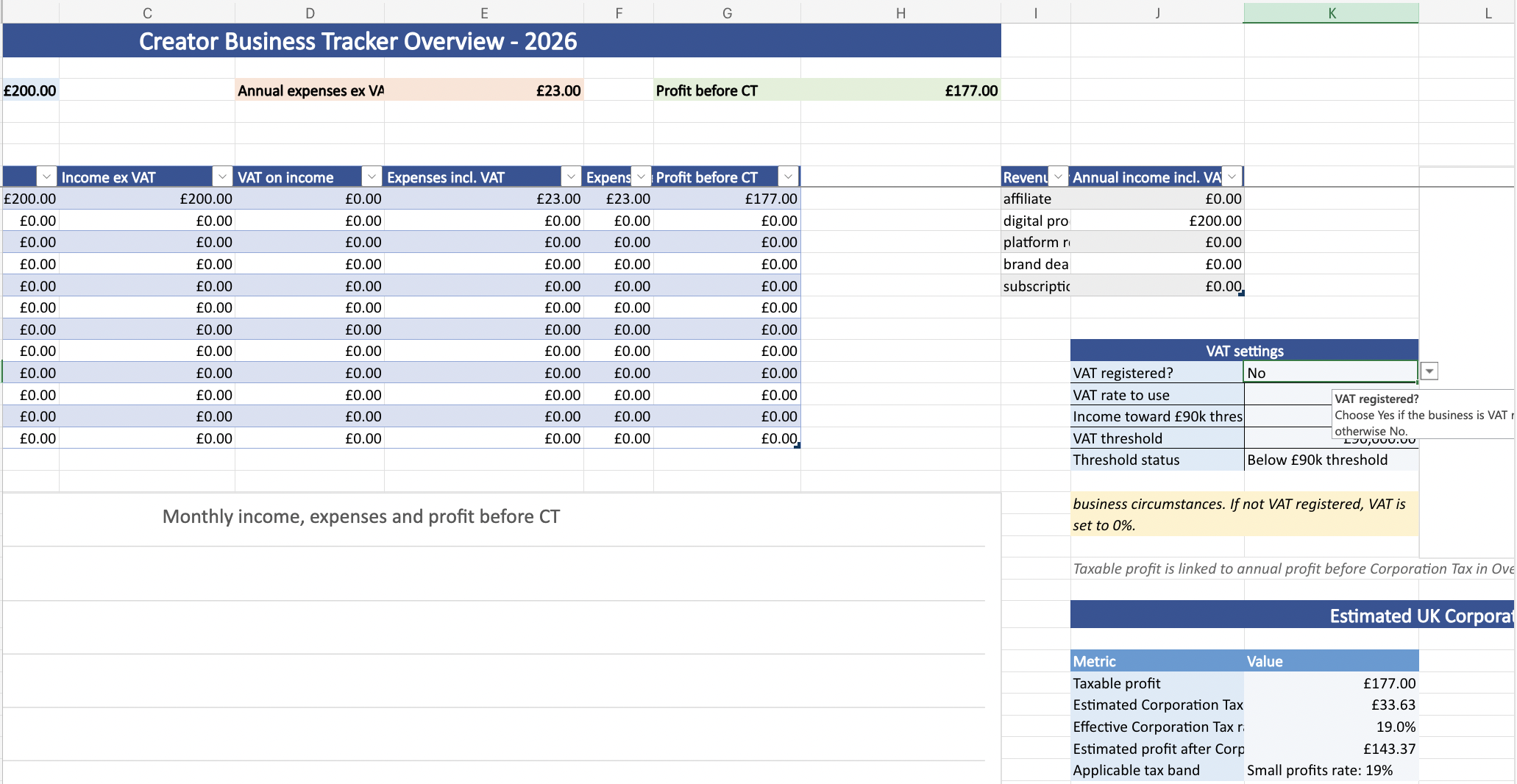Screen dimensions: 1517x784
Task: Select the £177.00 taxable profit value
Action: pos(1332,683)
